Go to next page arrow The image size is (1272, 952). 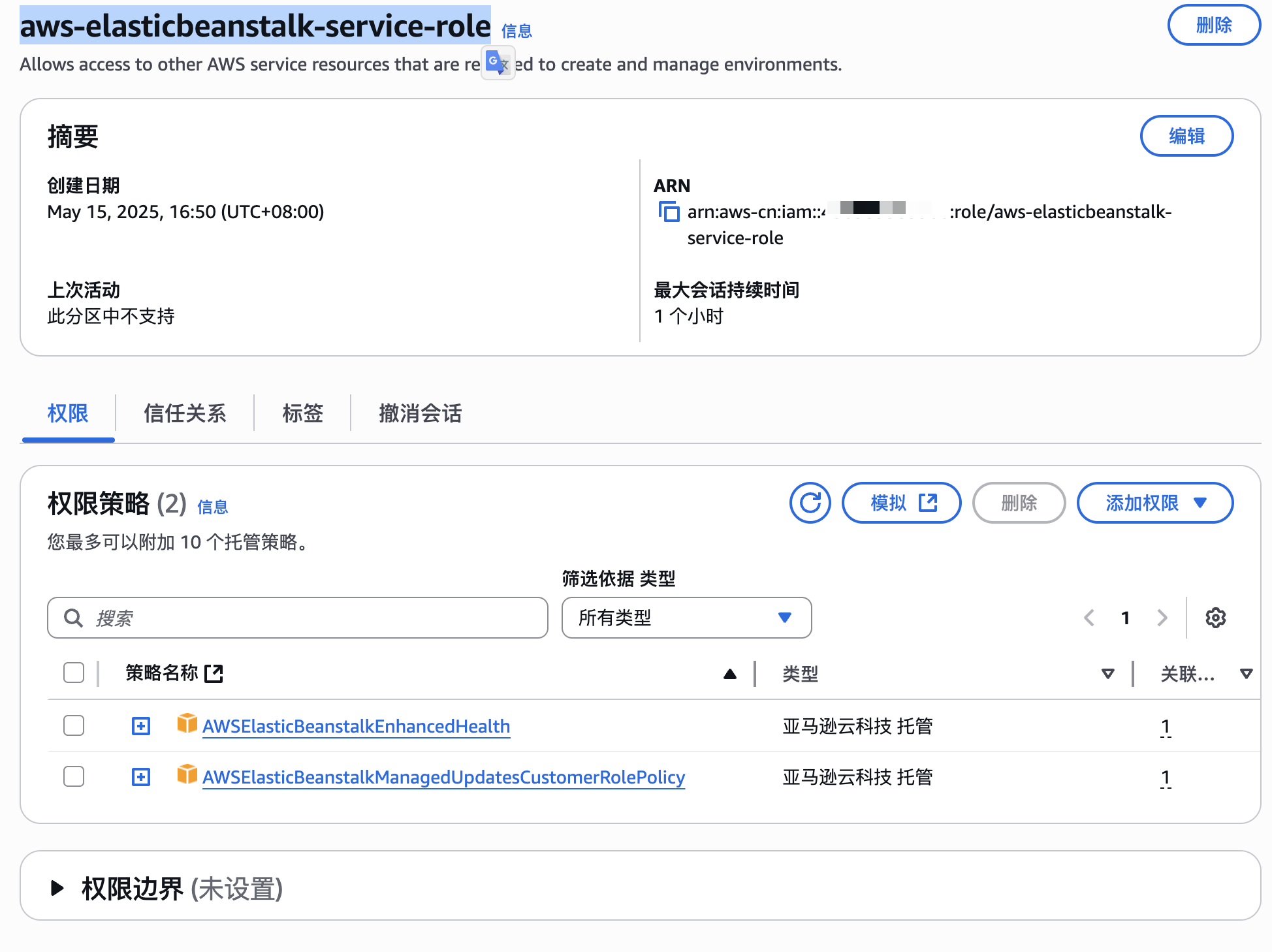coord(1162,618)
